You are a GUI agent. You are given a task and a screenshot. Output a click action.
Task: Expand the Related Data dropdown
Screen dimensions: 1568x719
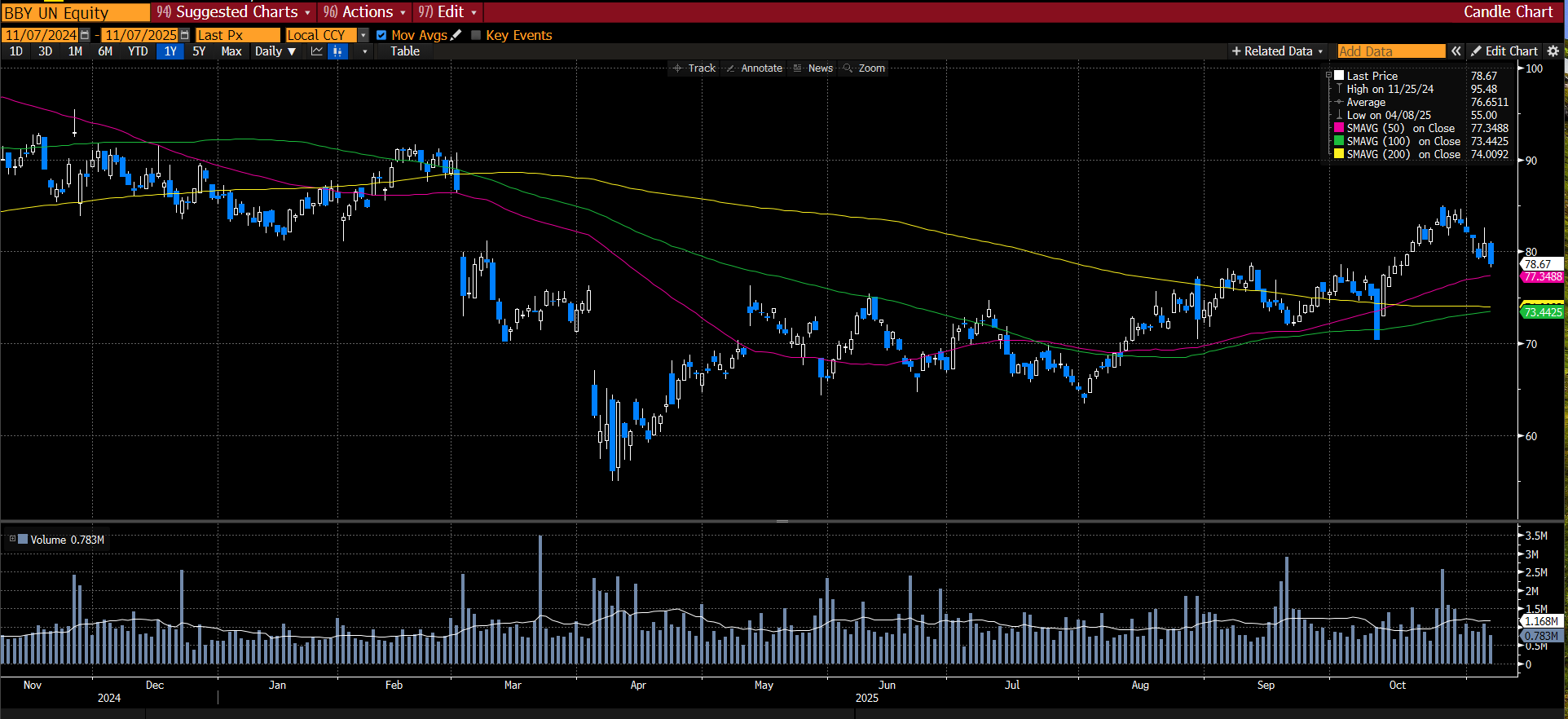click(1277, 51)
